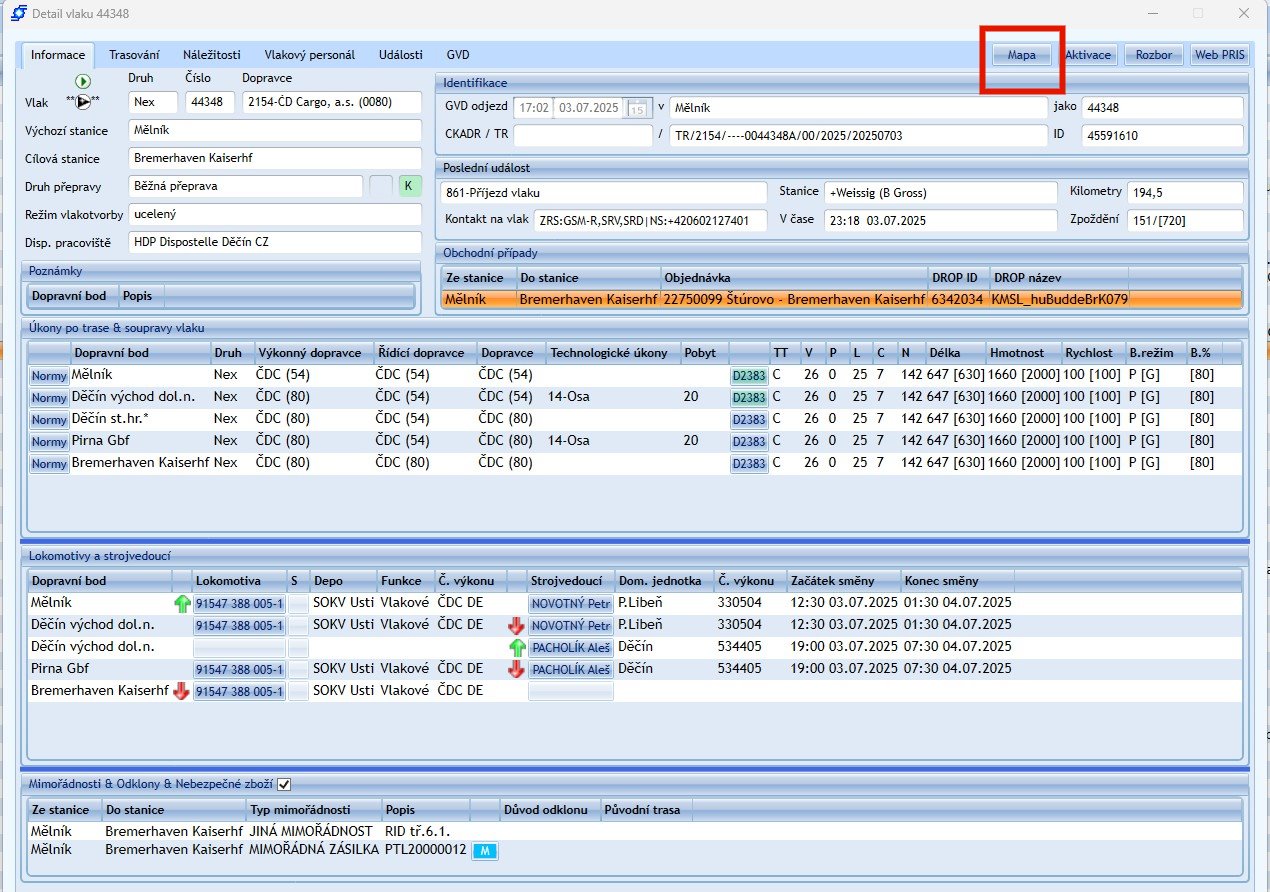Click the green up arrow before PACHOLÍK Aleš

[x=517, y=648]
